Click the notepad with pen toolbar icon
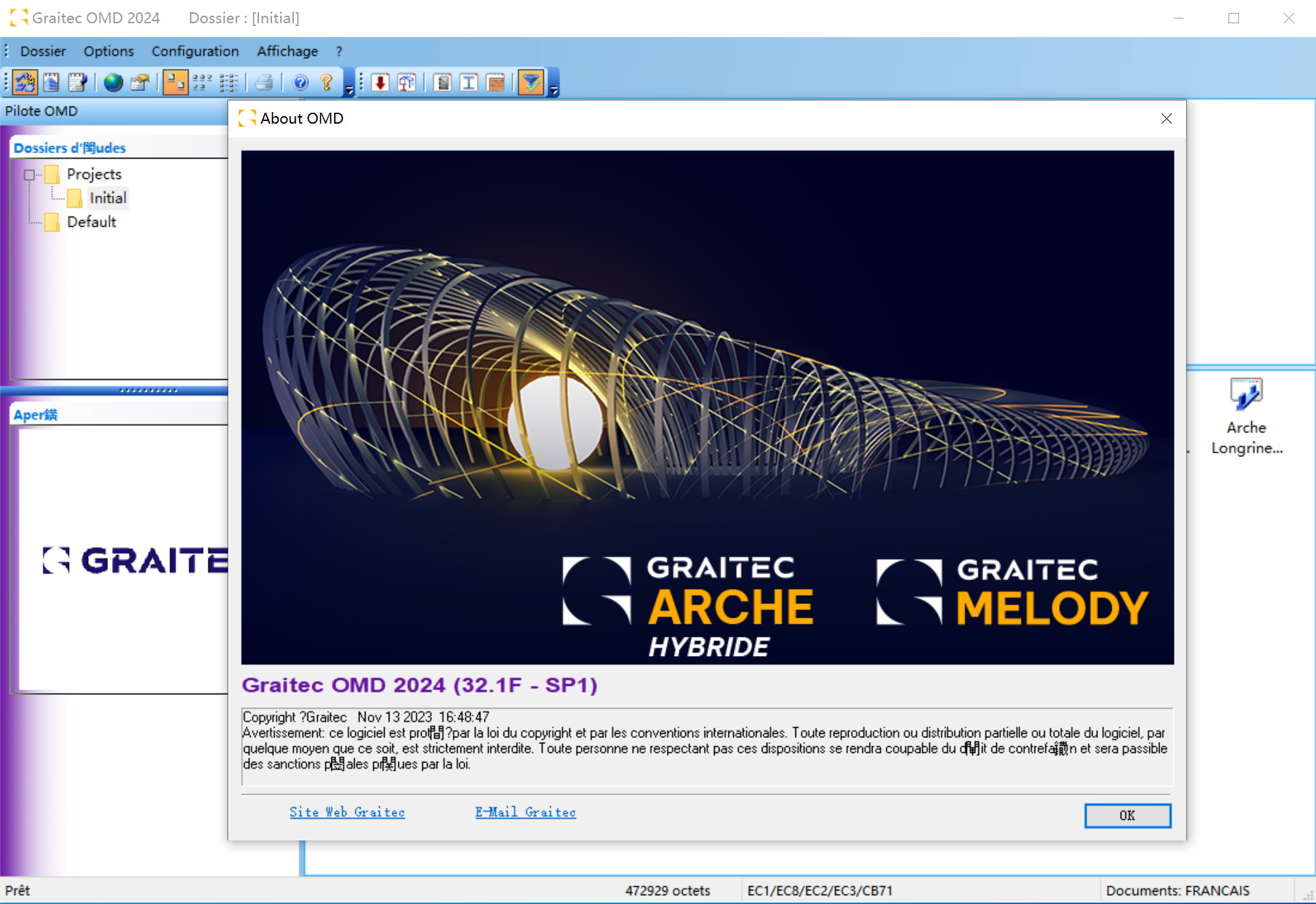 click(x=77, y=83)
